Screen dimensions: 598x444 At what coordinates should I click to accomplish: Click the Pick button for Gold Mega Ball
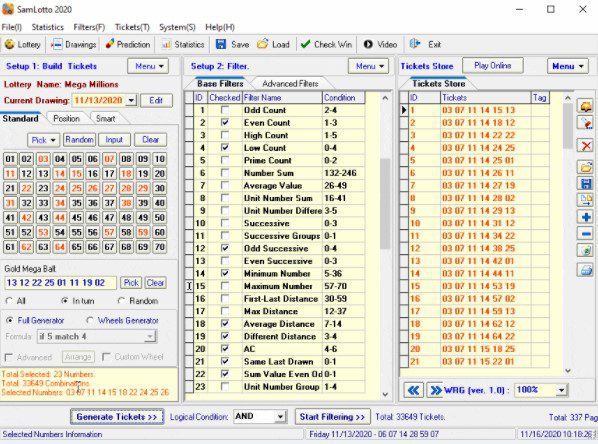click(131, 283)
